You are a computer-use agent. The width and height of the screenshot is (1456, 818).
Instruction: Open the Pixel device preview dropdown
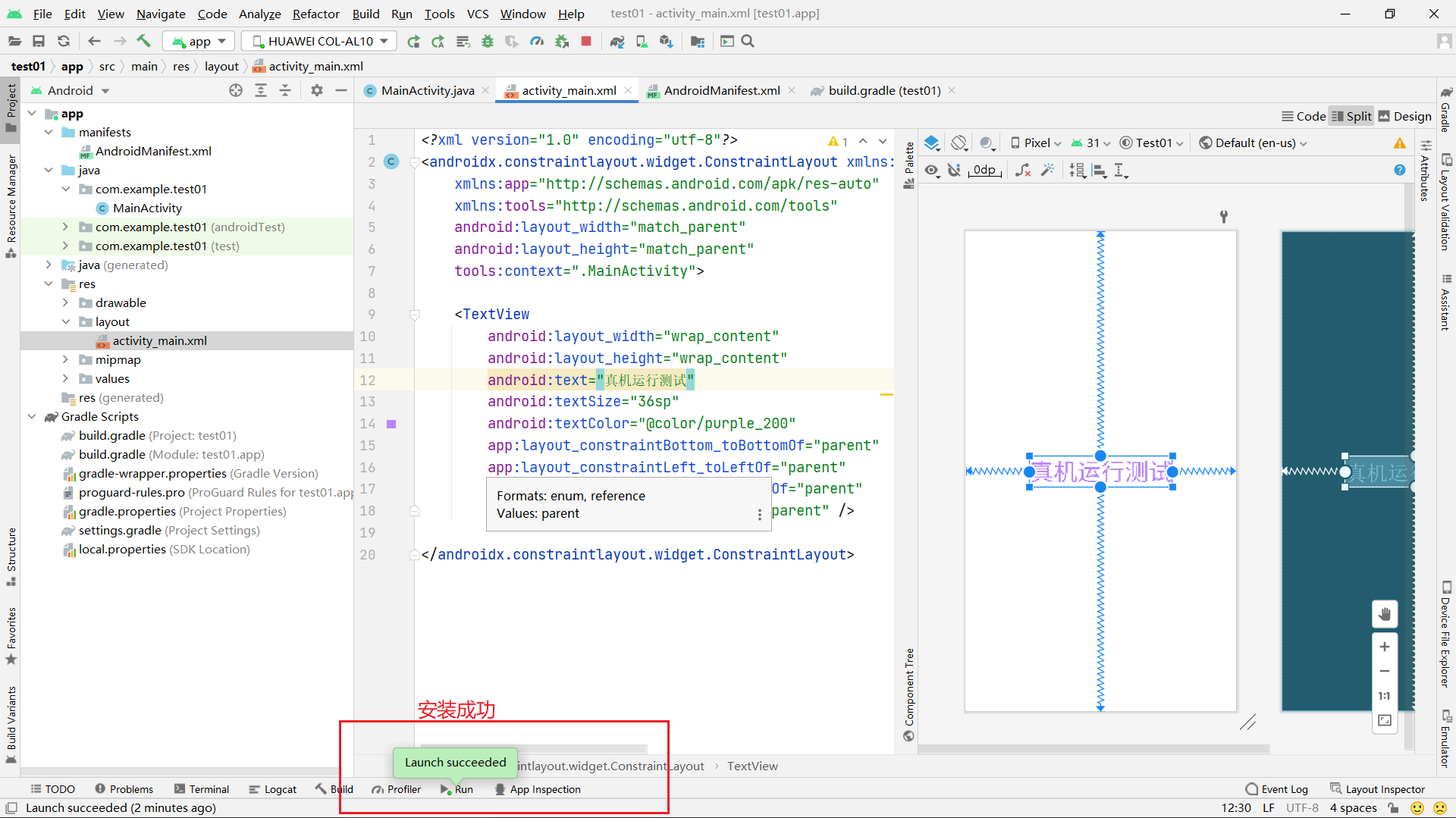coord(1036,143)
